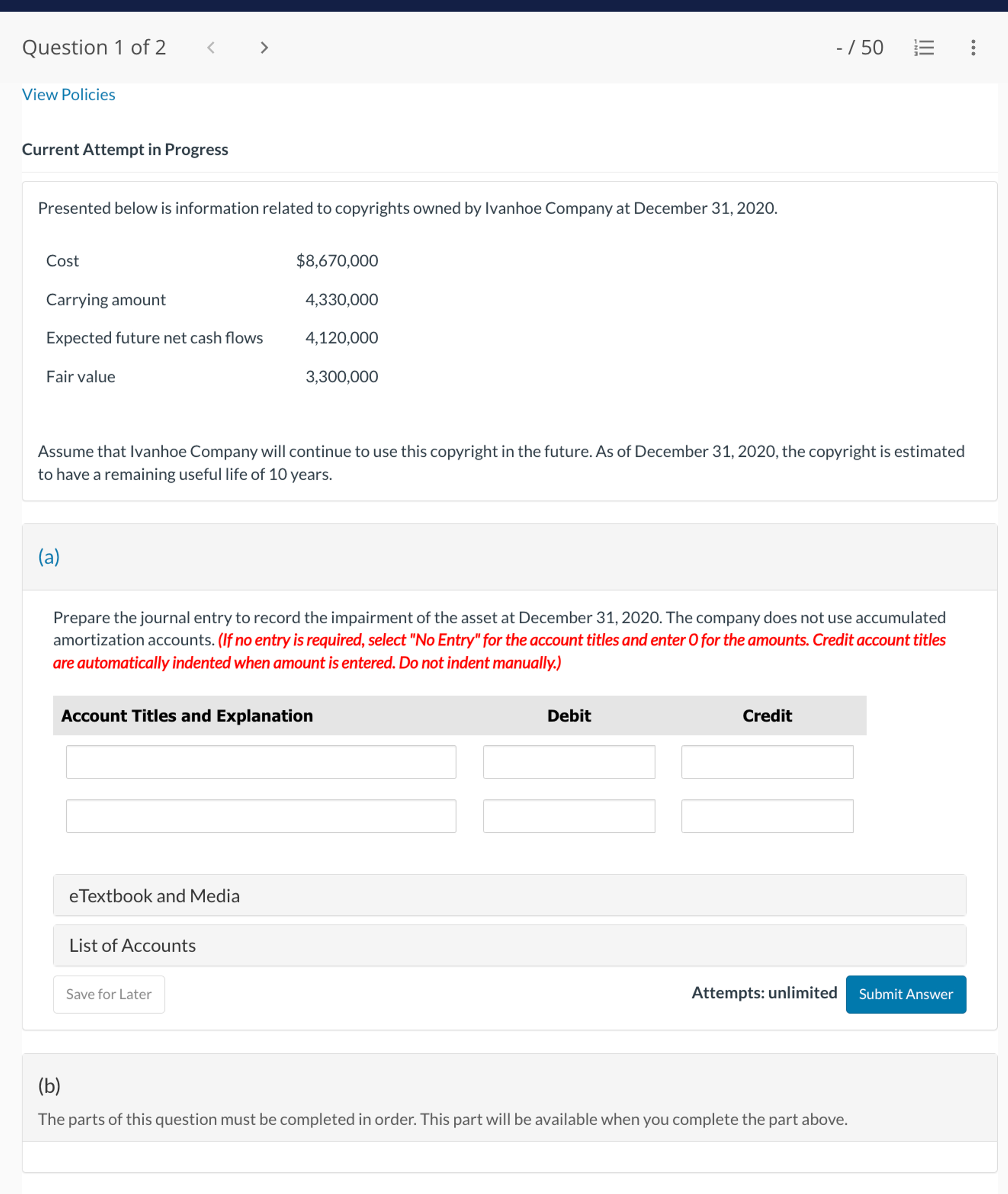
Task: Open the three-dot overflow menu
Action: point(973,48)
